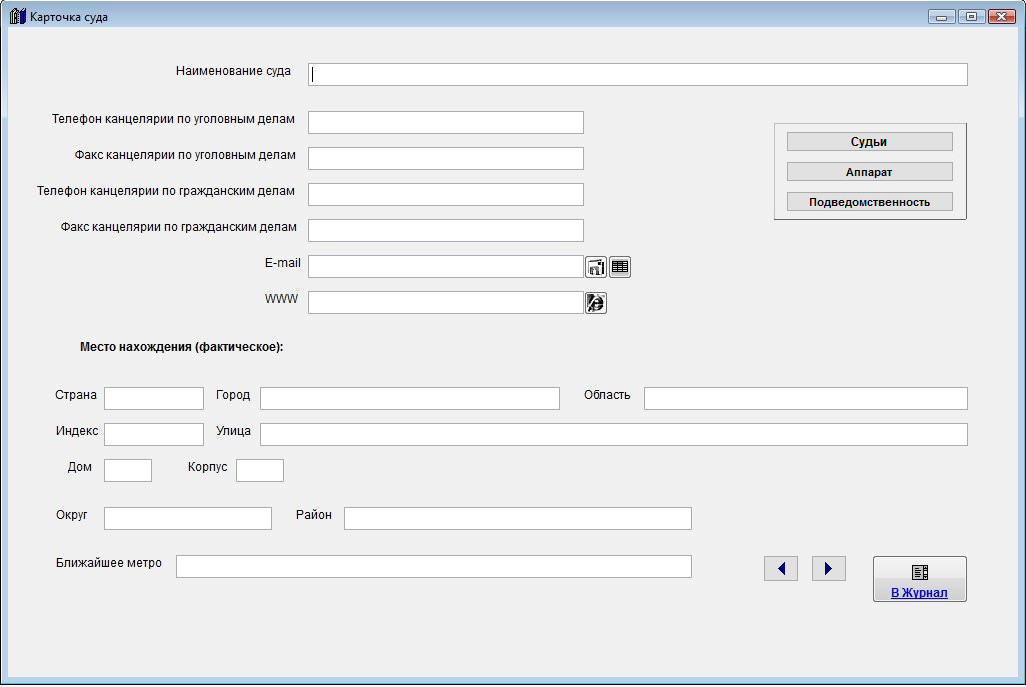Focus the Район input field

(x=518, y=518)
